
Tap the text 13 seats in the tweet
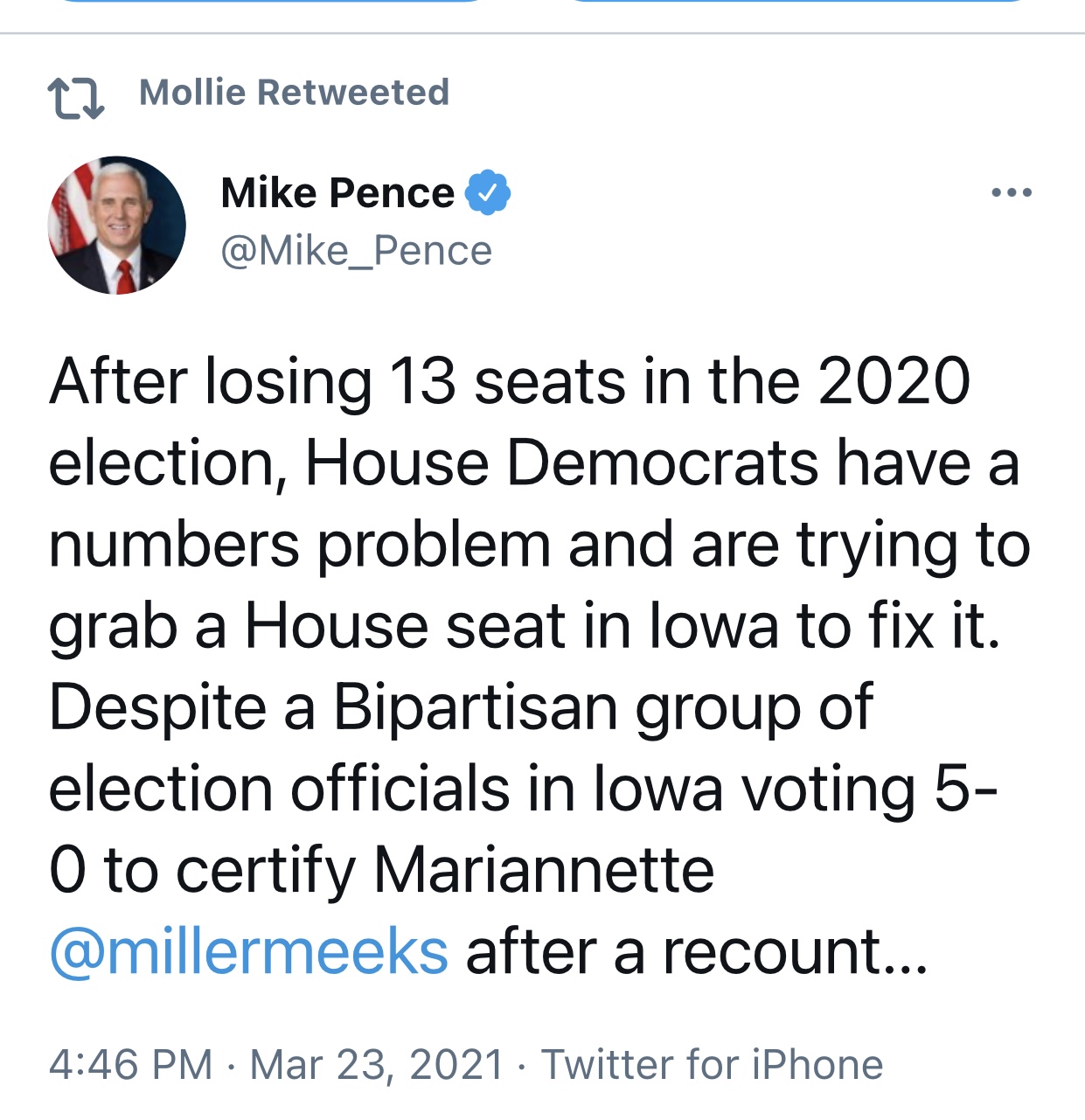(x=507, y=381)
